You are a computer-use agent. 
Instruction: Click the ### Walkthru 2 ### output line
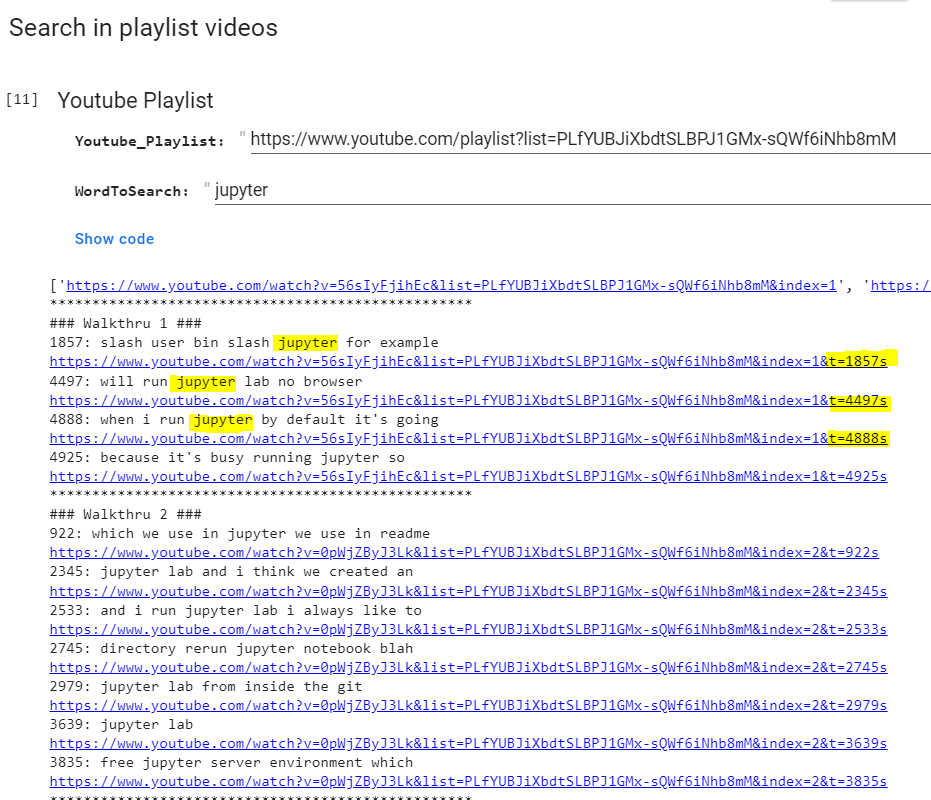[125, 514]
